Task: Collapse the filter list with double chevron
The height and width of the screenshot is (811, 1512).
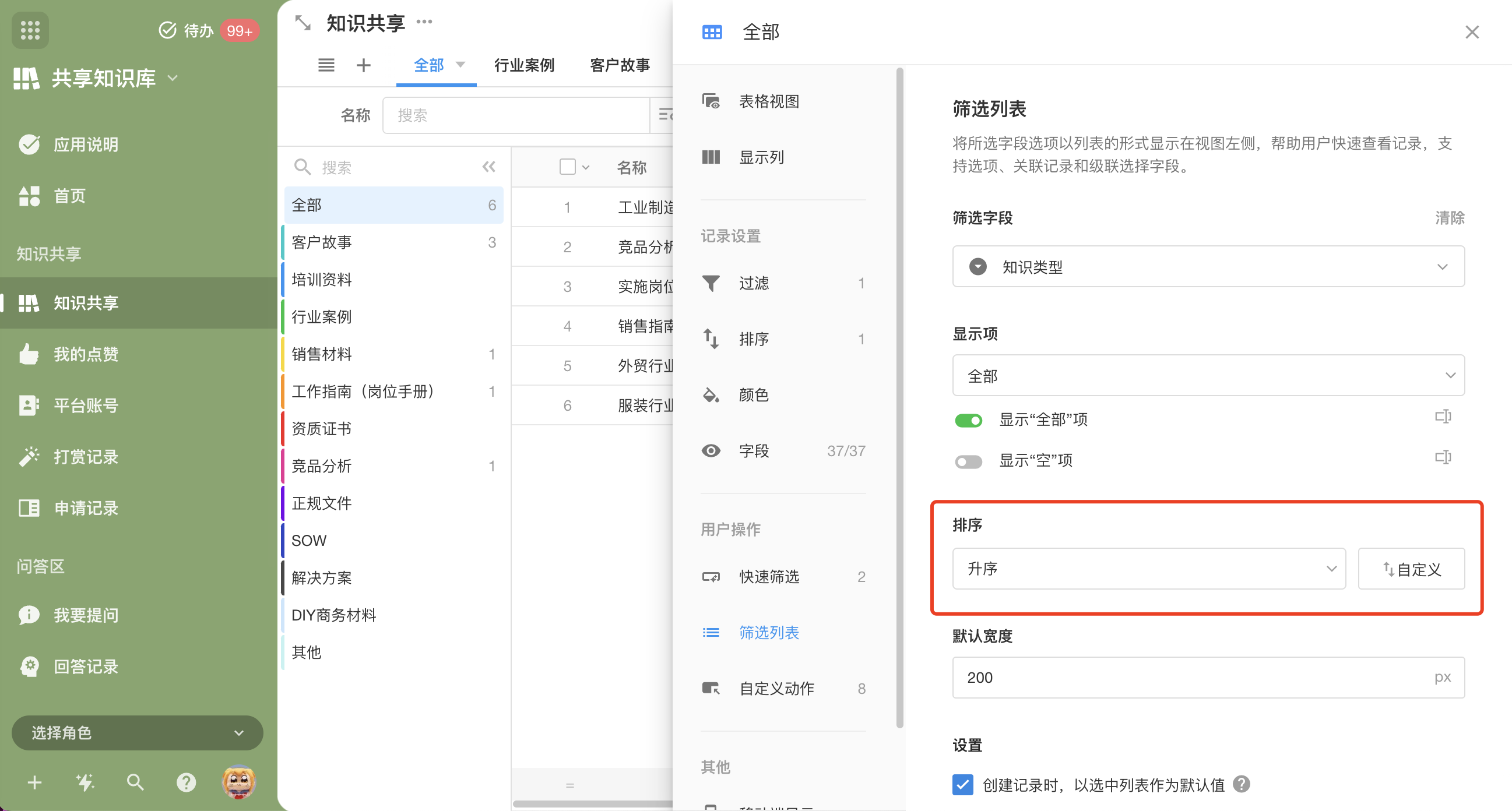Action: [x=489, y=167]
